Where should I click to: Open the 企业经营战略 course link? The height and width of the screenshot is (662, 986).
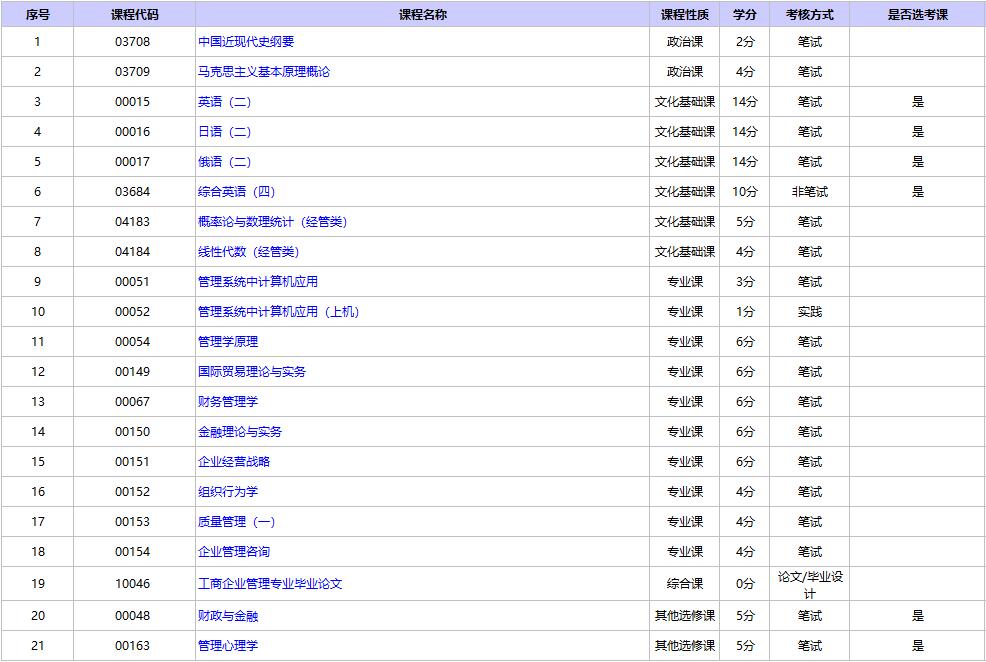coord(234,461)
